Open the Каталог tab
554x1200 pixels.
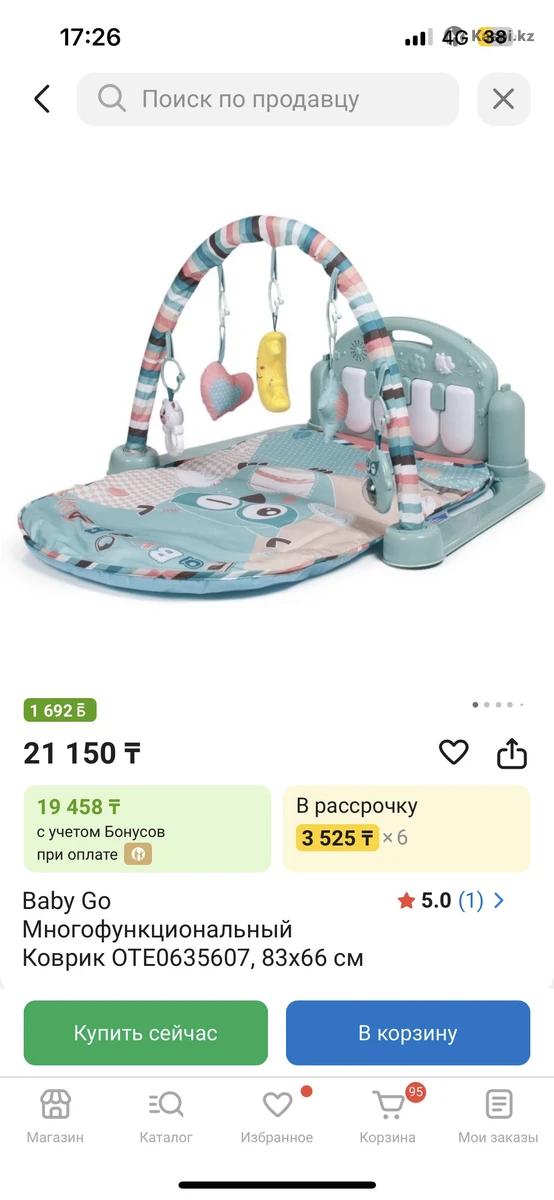[x=166, y=1117]
